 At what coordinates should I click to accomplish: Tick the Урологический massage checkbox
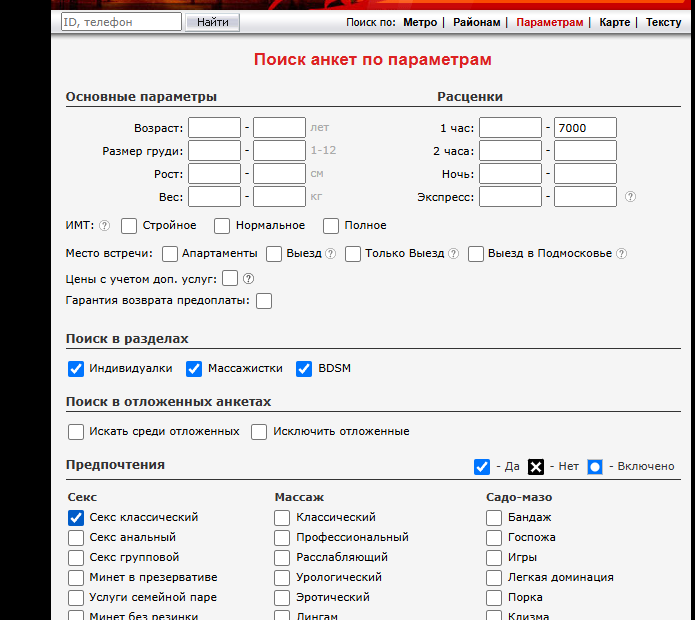pos(282,577)
